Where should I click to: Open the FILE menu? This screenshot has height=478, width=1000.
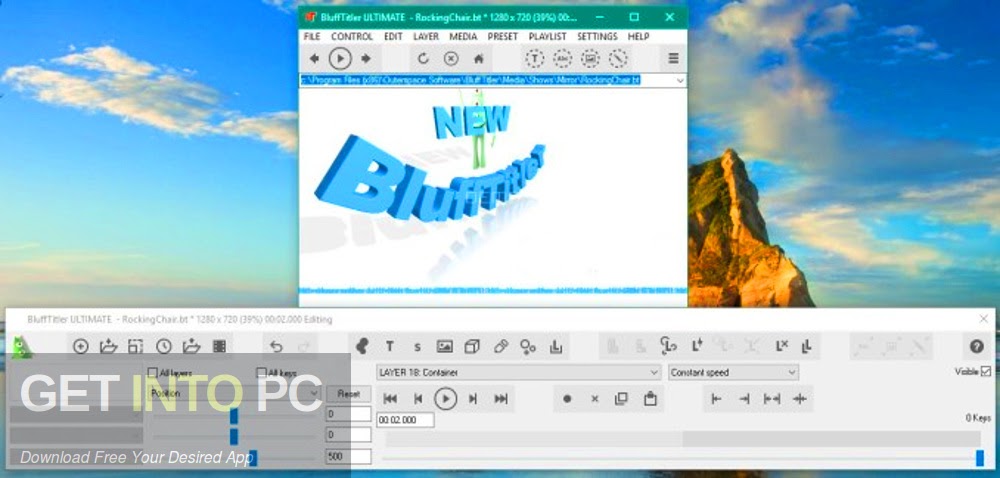coord(312,36)
